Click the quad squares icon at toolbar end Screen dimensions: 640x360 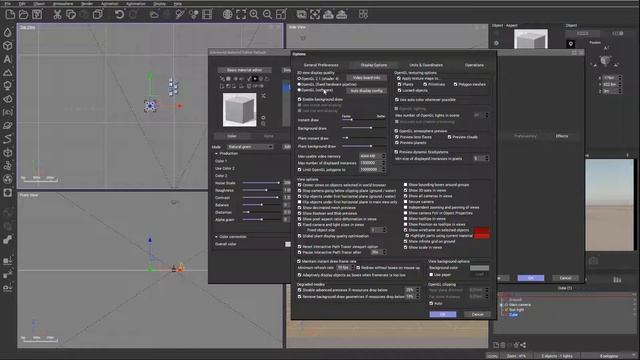(363, 15)
